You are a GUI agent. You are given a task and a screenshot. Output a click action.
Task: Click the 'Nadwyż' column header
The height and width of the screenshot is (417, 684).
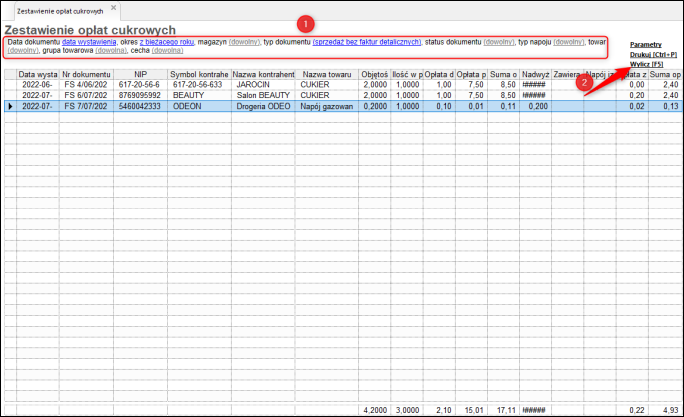(535, 74)
